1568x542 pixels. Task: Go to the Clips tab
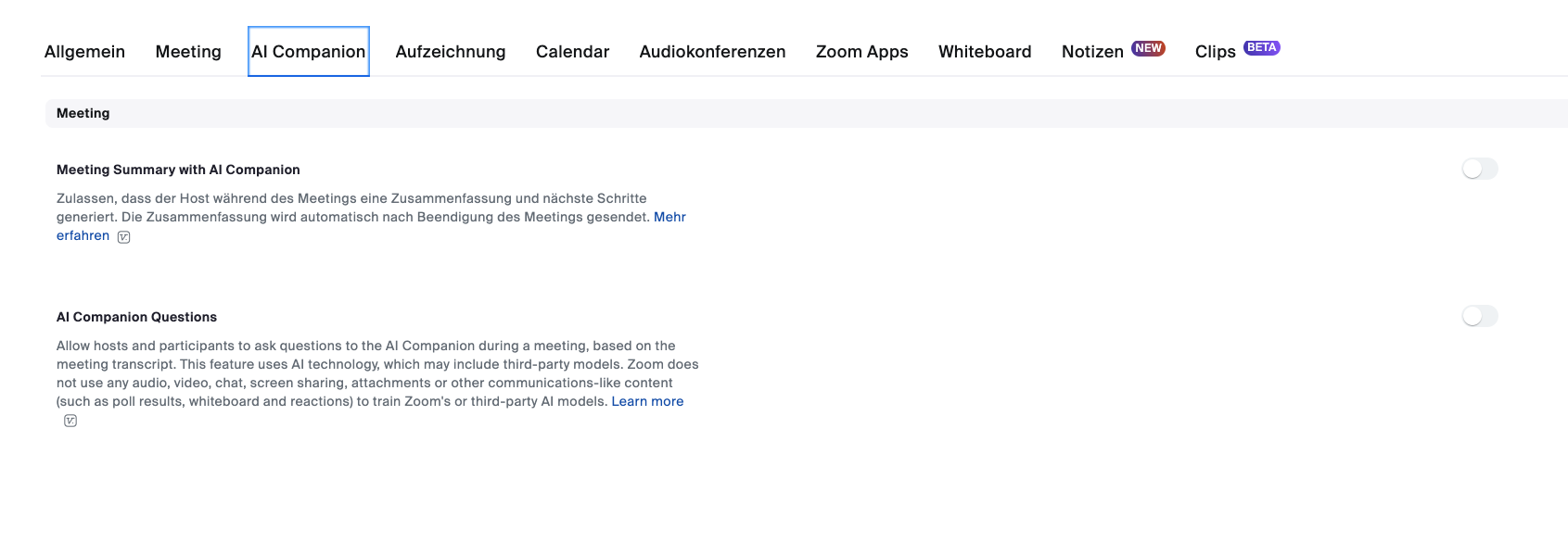(1215, 52)
